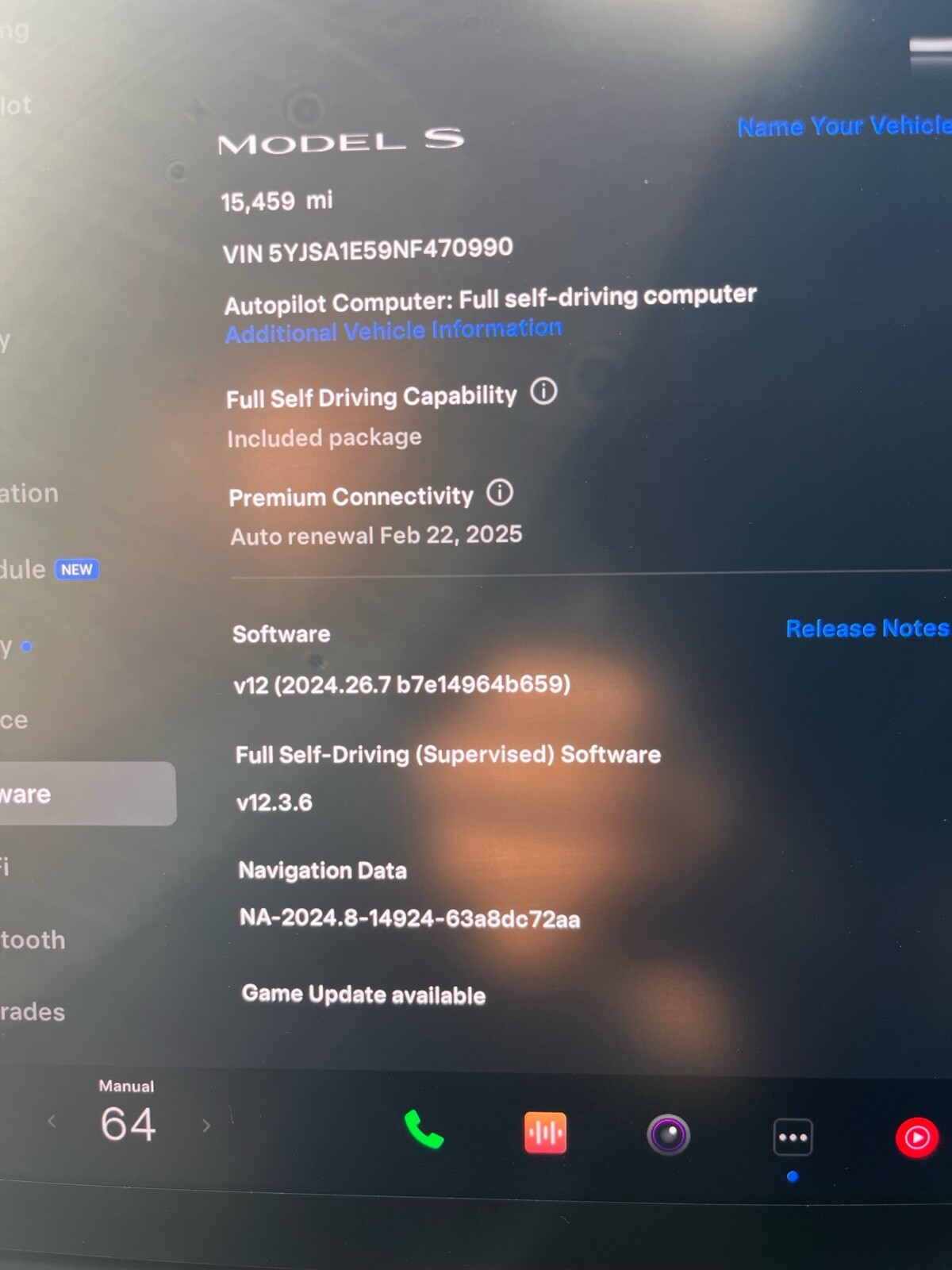The height and width of the screenshot is (1270, 952).
Task: Open the Upgrades sidebar item
Action: [33, 1012]
